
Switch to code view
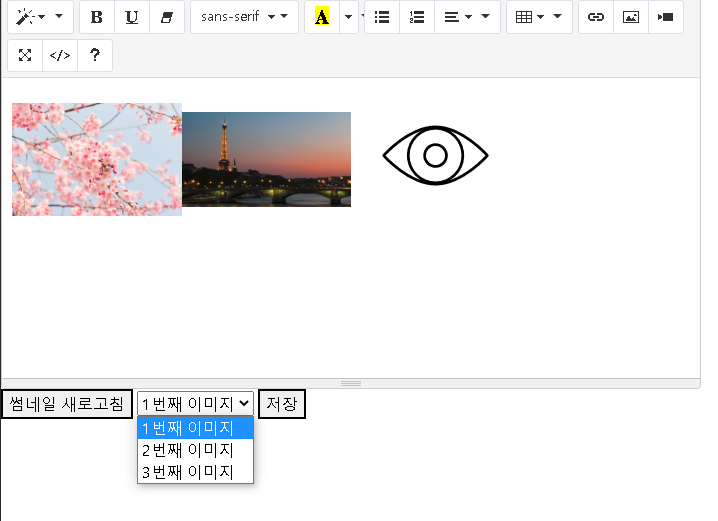pos(60,55)
